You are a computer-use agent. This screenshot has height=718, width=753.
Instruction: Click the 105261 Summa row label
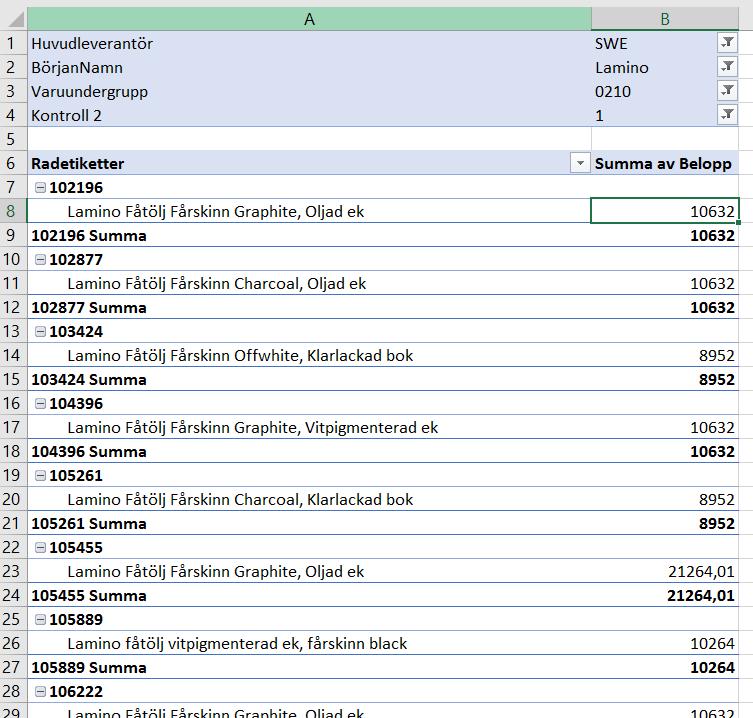pos(89,524)
